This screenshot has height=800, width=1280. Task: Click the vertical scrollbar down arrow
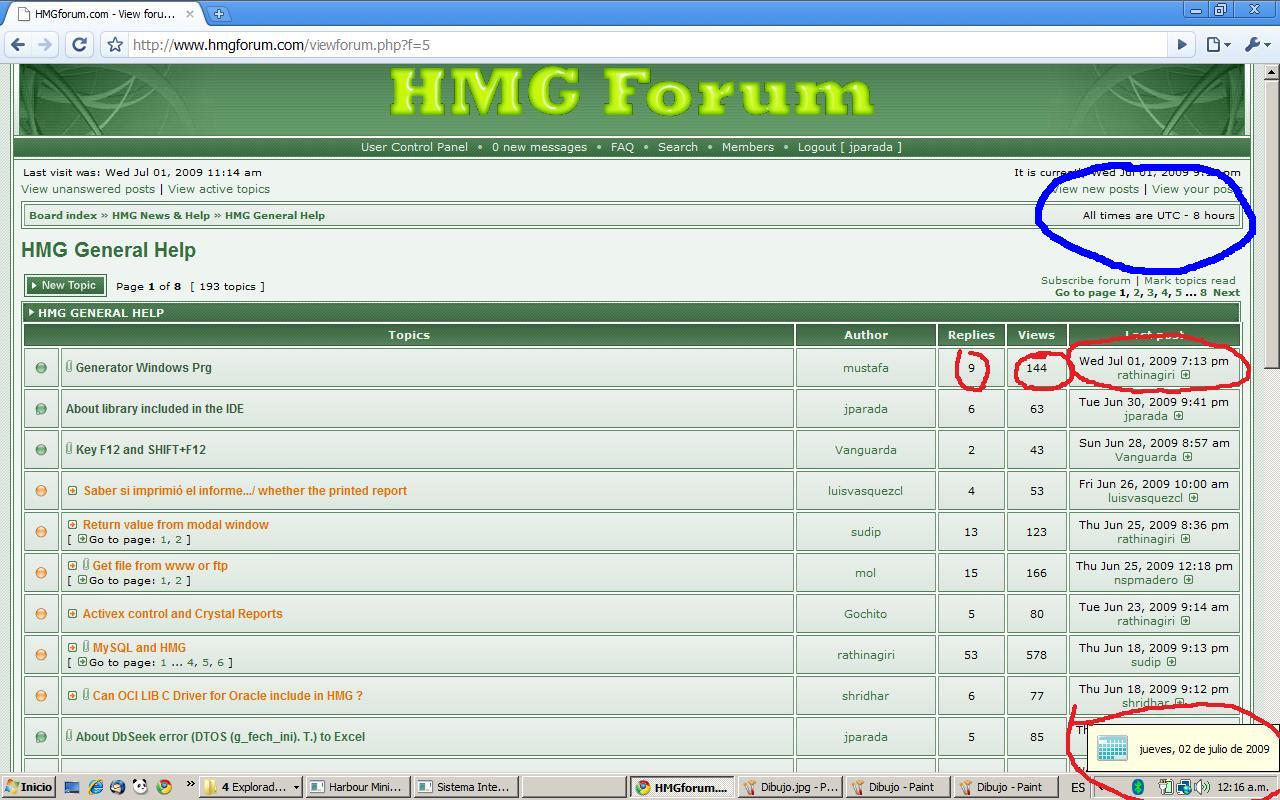(1271, 765)
